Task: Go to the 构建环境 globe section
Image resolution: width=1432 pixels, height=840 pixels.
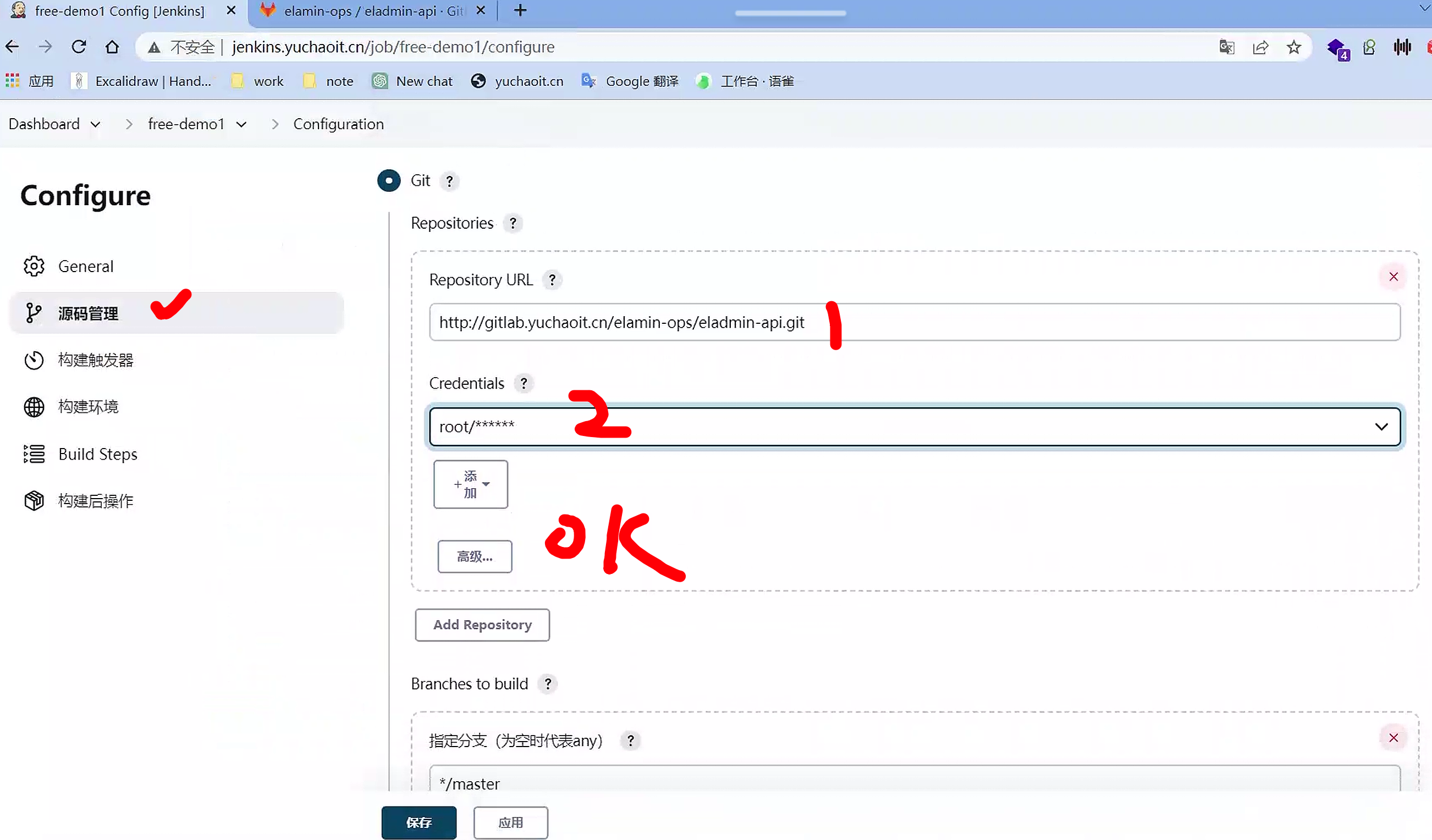Action: [x=88, y=407]
